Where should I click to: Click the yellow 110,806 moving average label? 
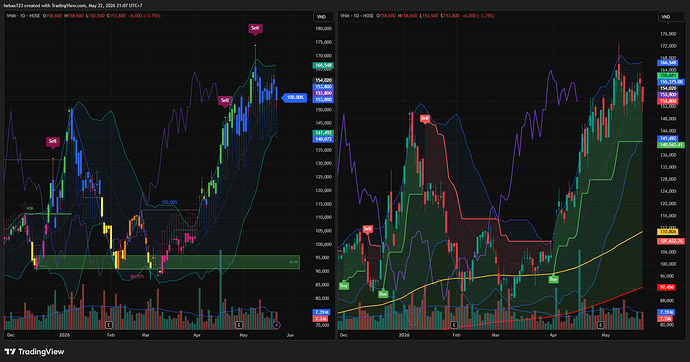click(668, 232)
